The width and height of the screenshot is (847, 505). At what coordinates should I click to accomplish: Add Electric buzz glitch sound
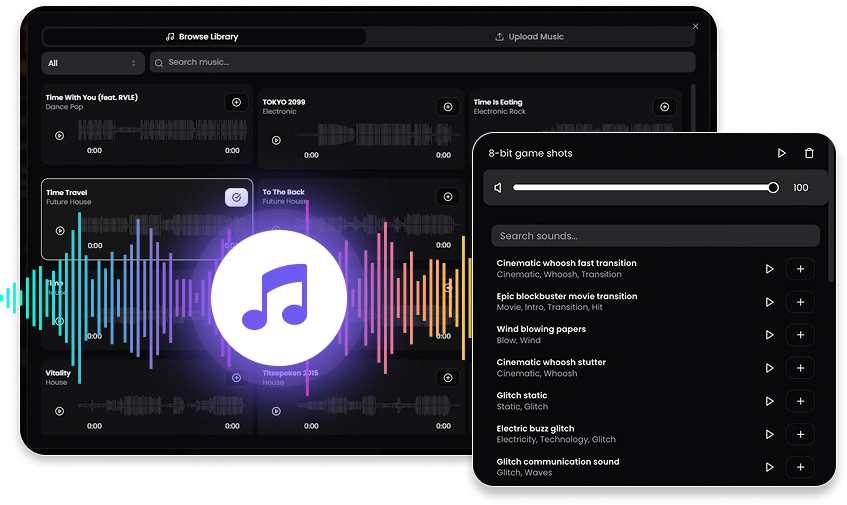tap(800, 434)
